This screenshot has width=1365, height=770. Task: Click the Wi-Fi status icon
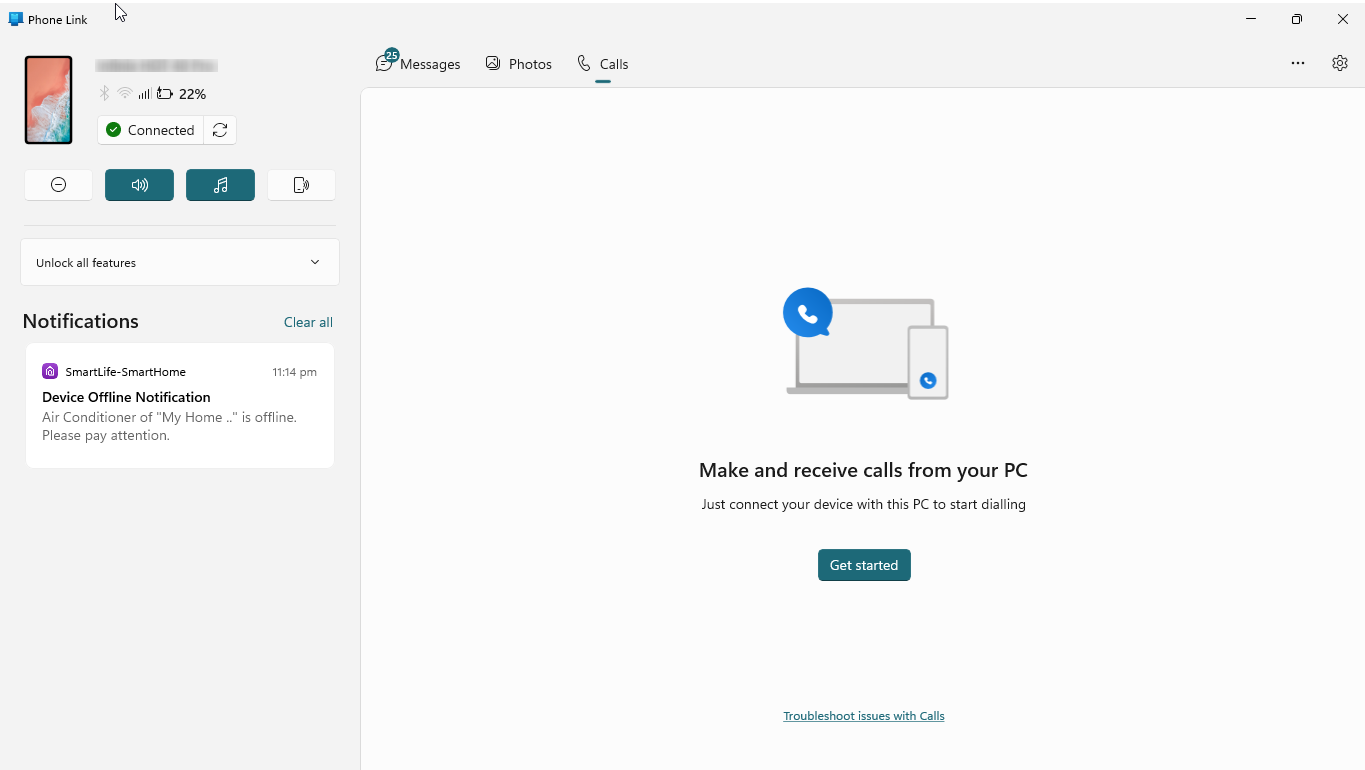pyautogui.click(x=125, y=94)
